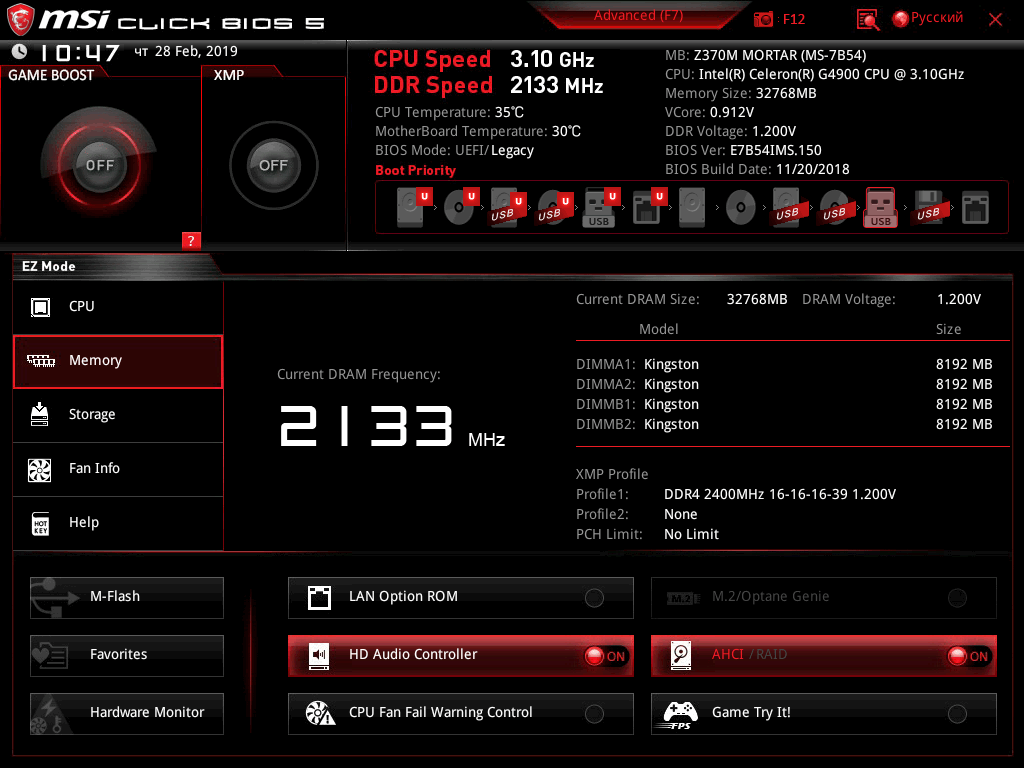Open the Fan Info section
This screenshot has width=1024, height=768.
[118, 469]
